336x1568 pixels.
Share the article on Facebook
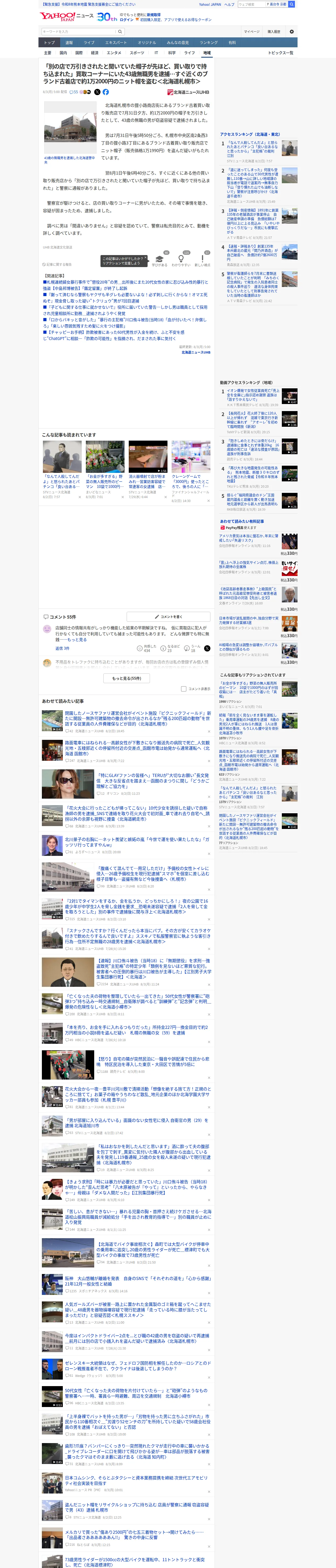105,92
